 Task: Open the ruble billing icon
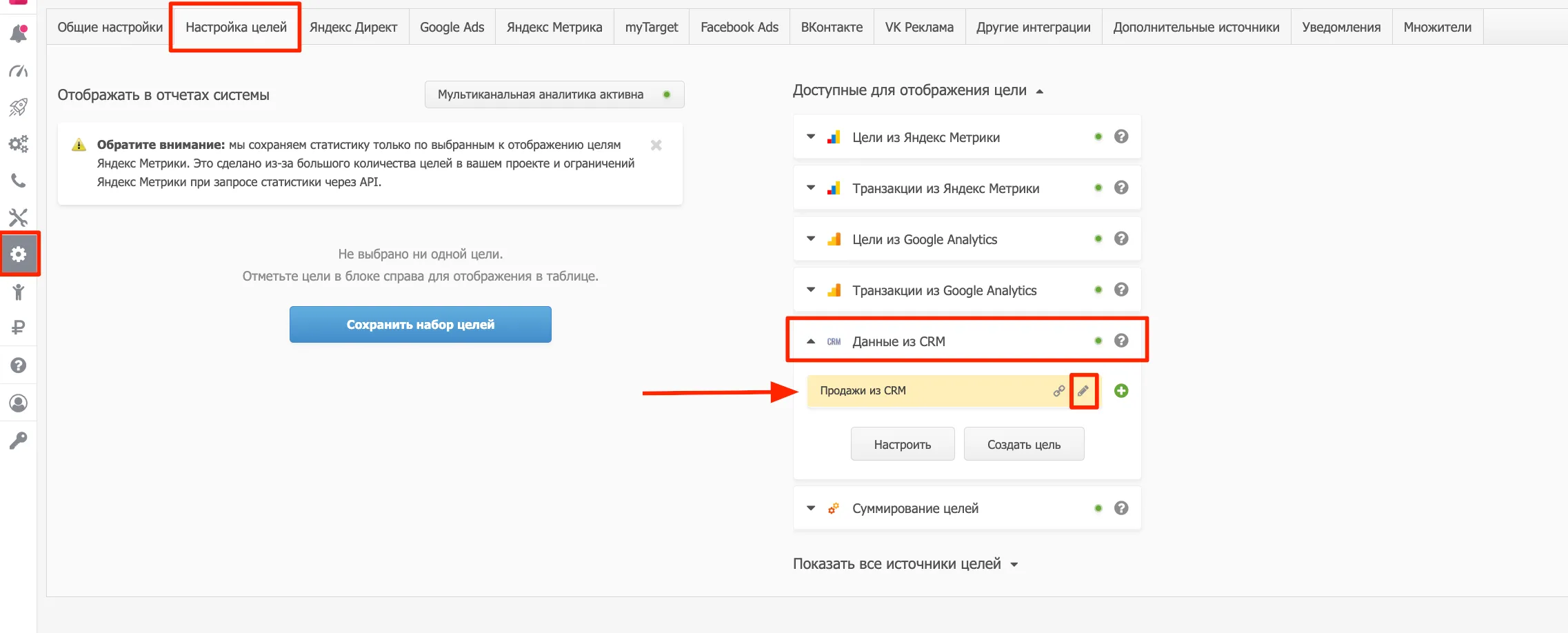click(x=19, y=328)
